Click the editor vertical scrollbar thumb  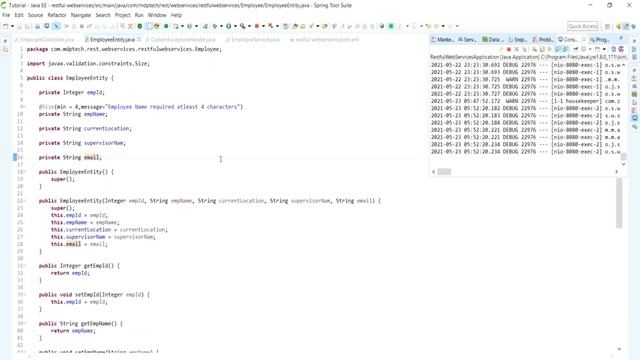(x=619, y=203)
